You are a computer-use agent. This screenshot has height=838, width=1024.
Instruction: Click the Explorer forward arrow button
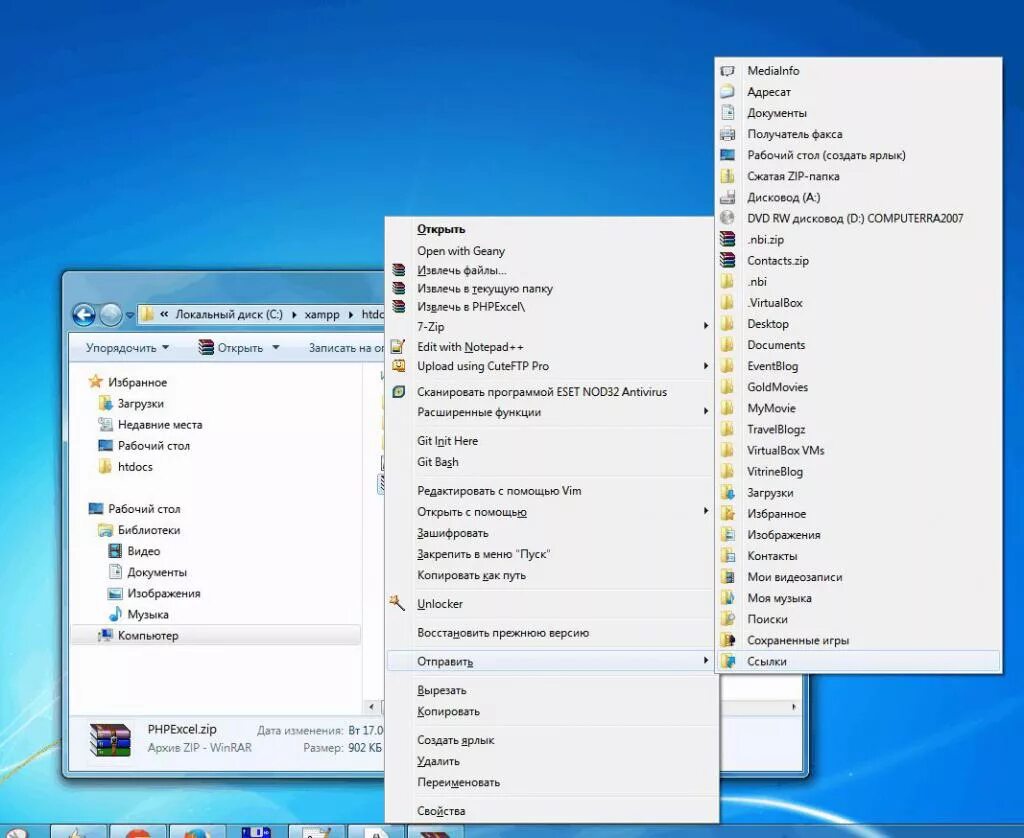tap(110, 315)
